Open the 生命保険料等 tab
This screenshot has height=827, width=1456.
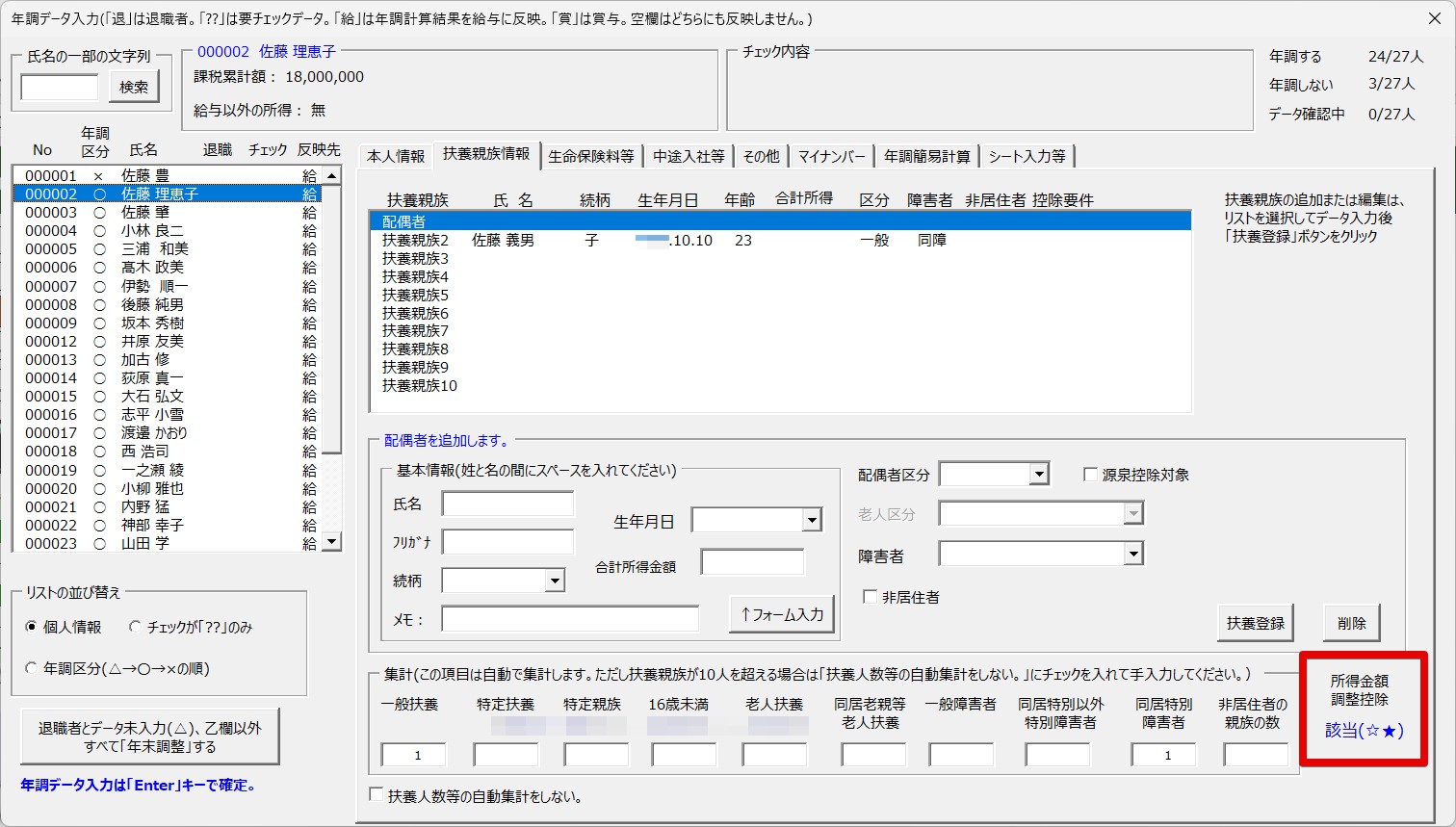591,156
